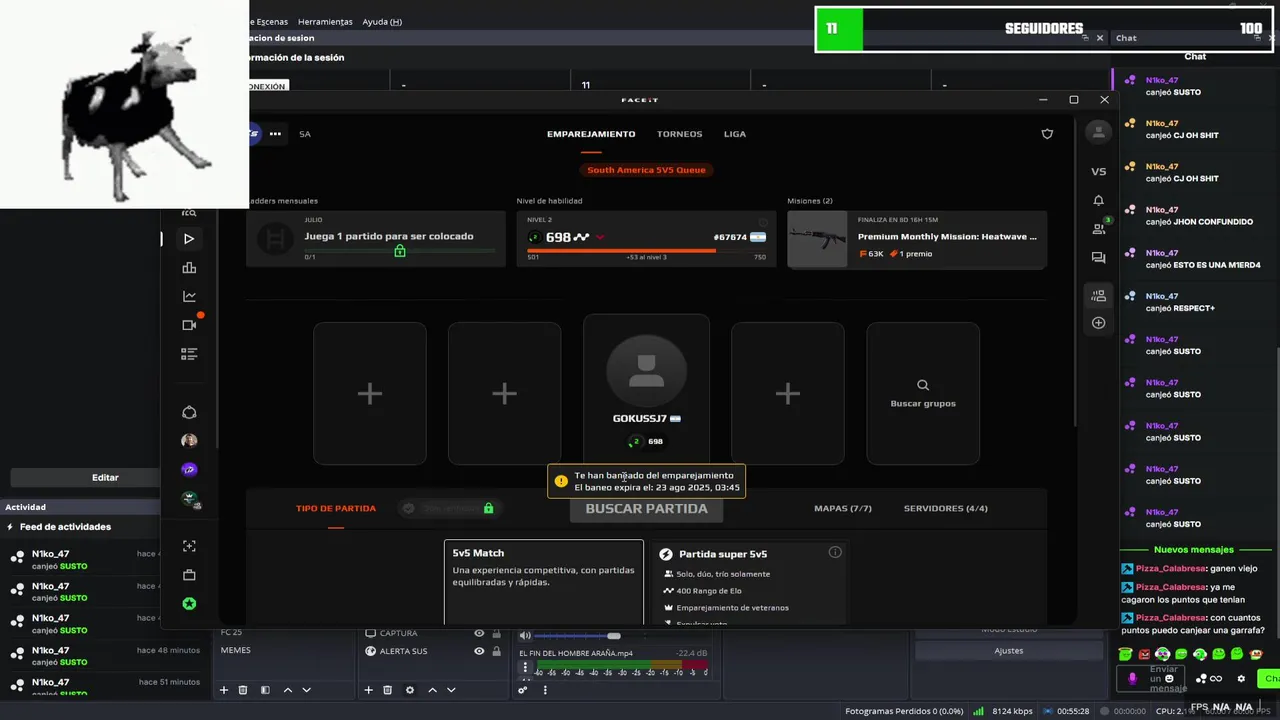Open the FACEIT feed list icon

[x=189, y=354]
